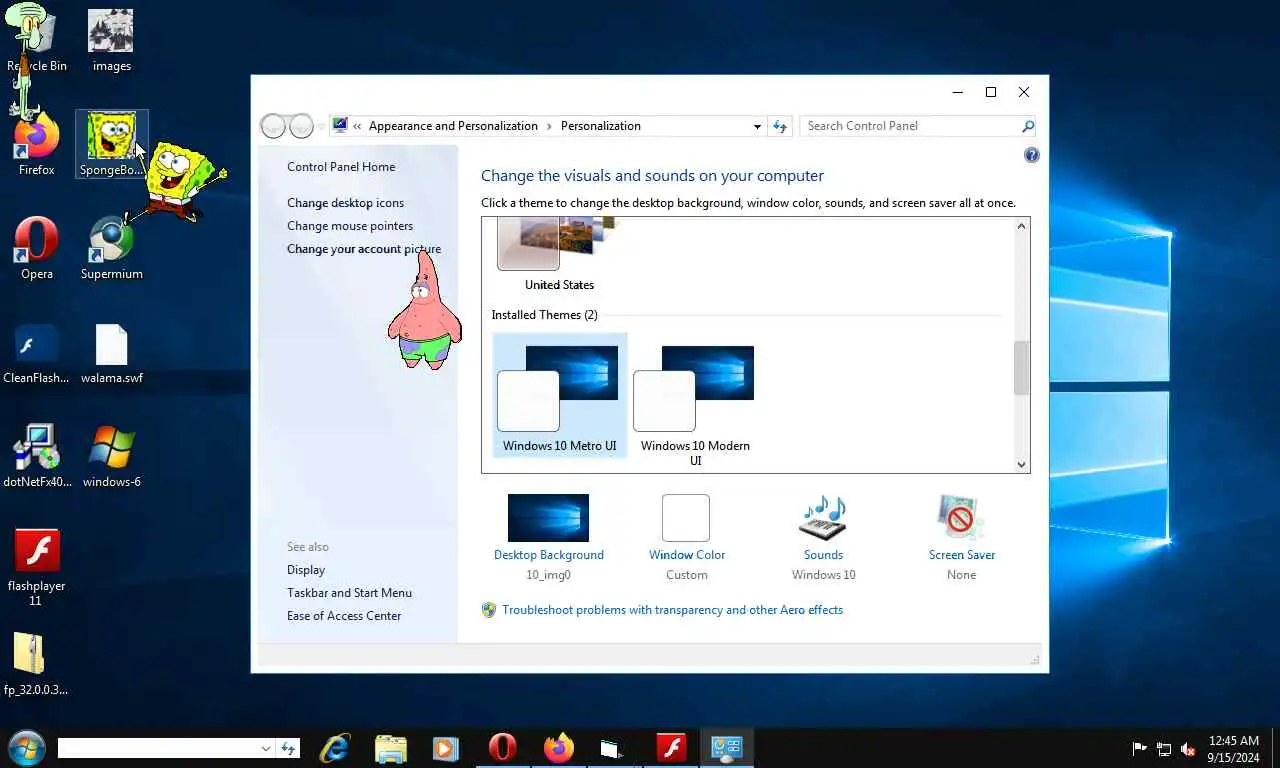Select the walama.swf file on desktop
The image size is (1280, 768).
(111, 353)
